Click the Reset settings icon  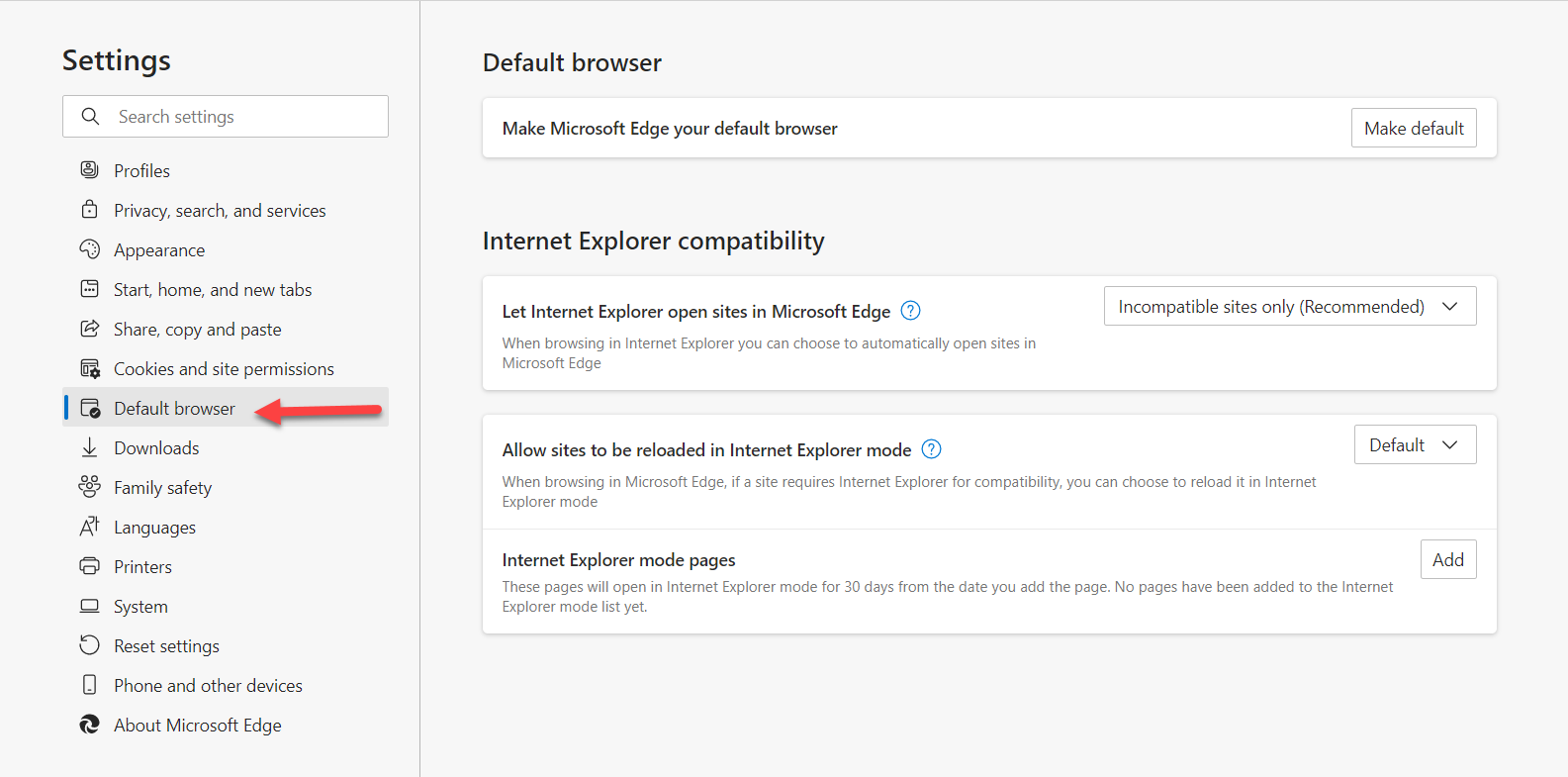click(x=89, y=645)
